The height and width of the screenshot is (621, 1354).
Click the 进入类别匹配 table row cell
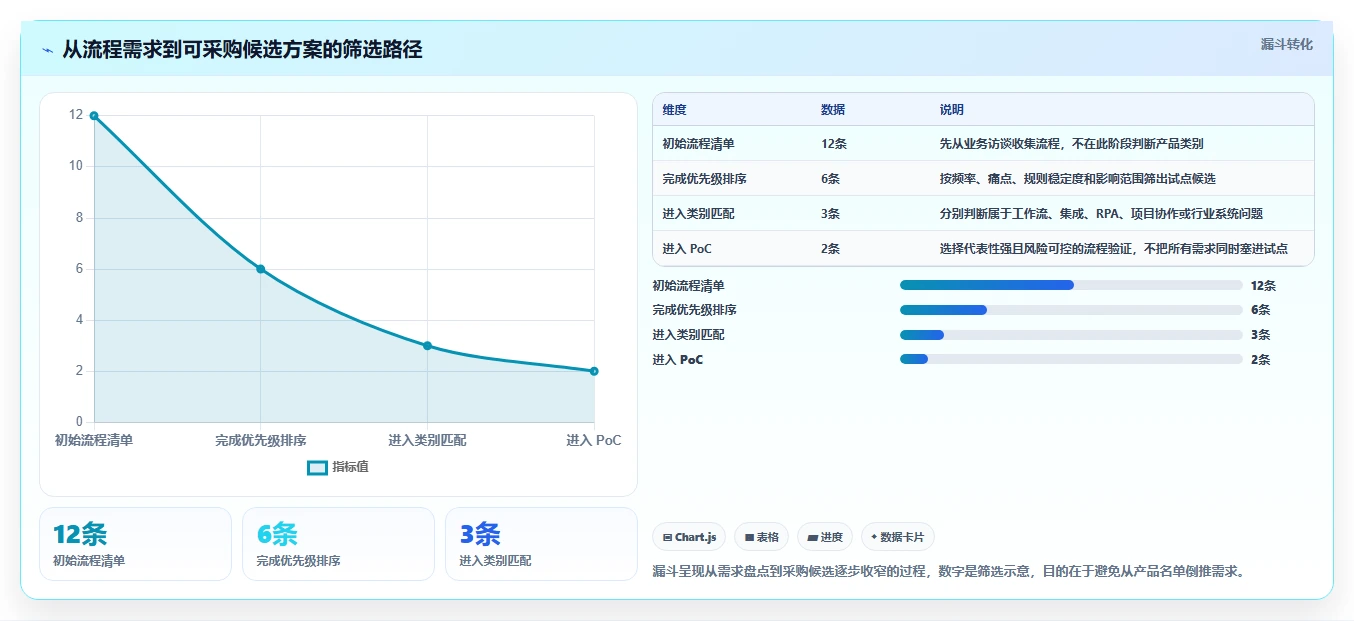click(698, 214)
